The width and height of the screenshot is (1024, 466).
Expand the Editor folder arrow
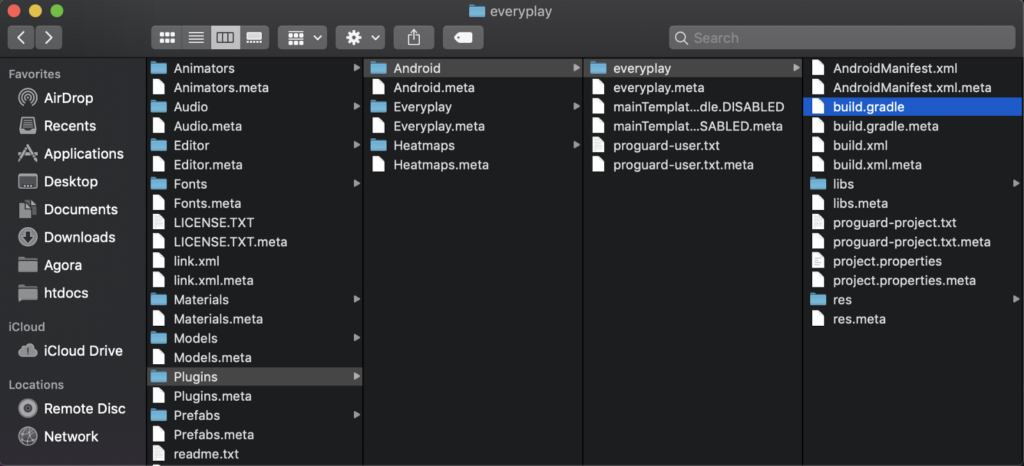pos(357,145)
